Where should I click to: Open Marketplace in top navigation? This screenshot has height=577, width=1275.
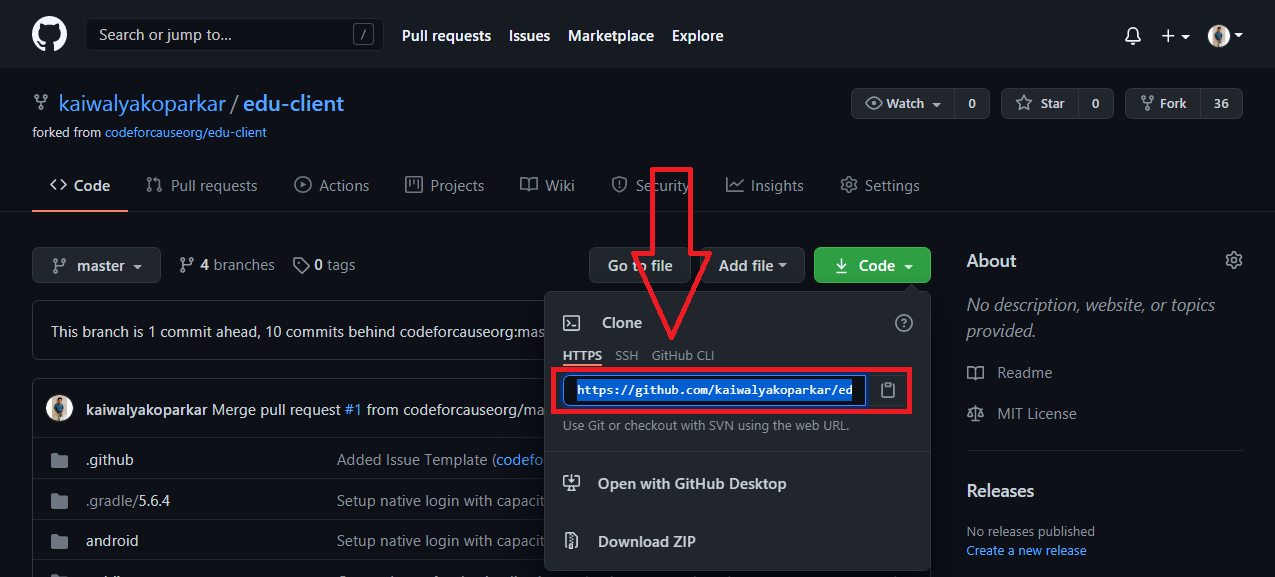pyautogui.click(x=611, y=36)
